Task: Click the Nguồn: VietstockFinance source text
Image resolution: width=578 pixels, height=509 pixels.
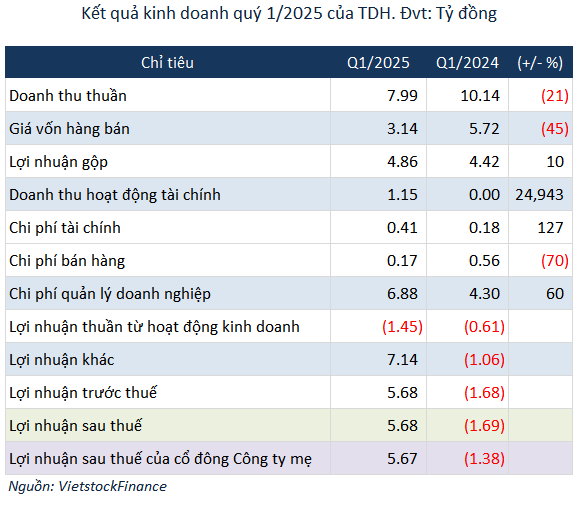Action: [x=87, y=487]
